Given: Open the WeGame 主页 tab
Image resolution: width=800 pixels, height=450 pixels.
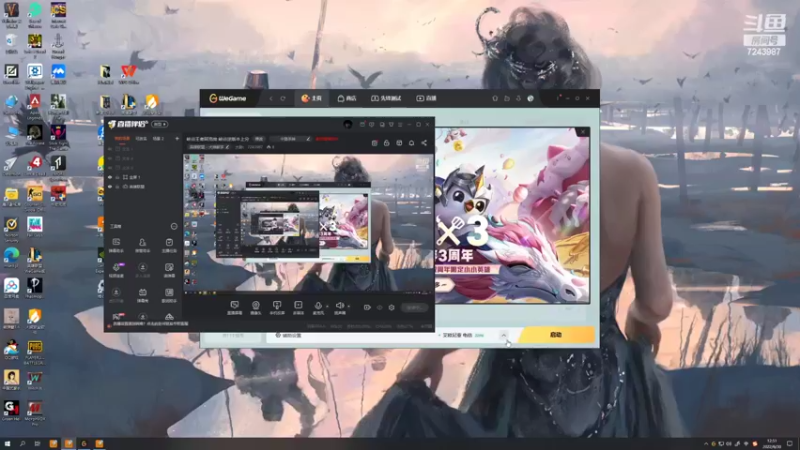Looking at the screenshot, I should click(x=311, y=98).
